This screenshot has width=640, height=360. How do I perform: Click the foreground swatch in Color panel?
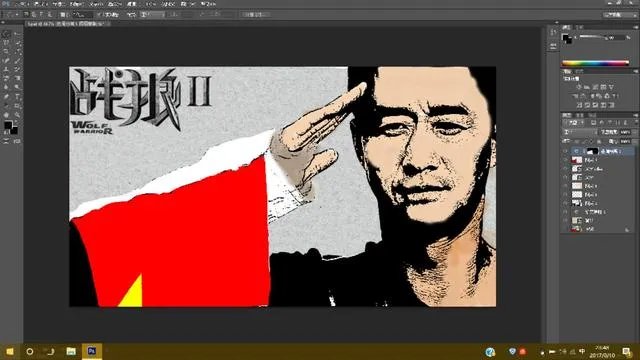[x=565, y=38]
